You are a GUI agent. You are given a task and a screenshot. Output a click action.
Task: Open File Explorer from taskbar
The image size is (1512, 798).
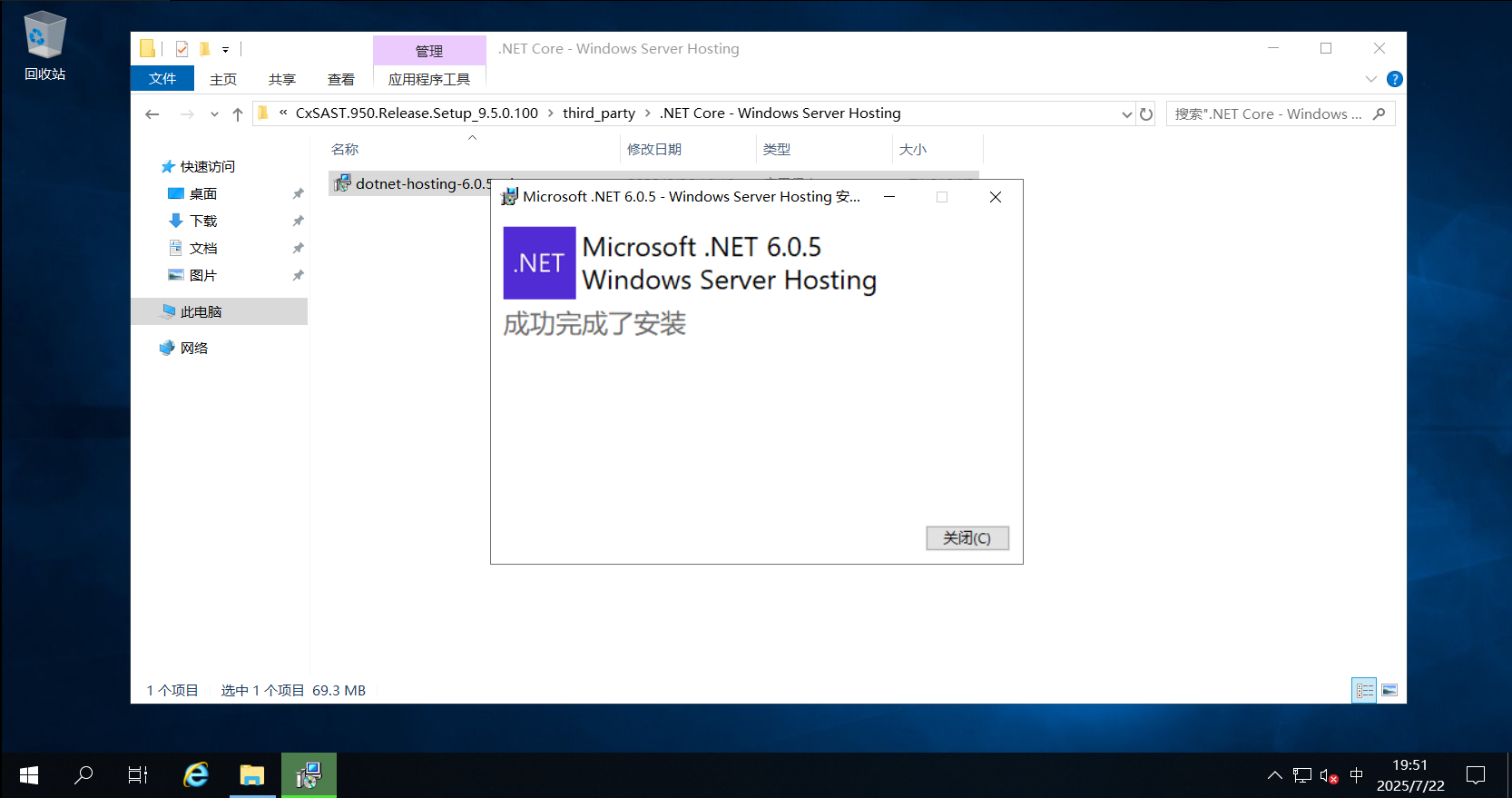[251, 775]
